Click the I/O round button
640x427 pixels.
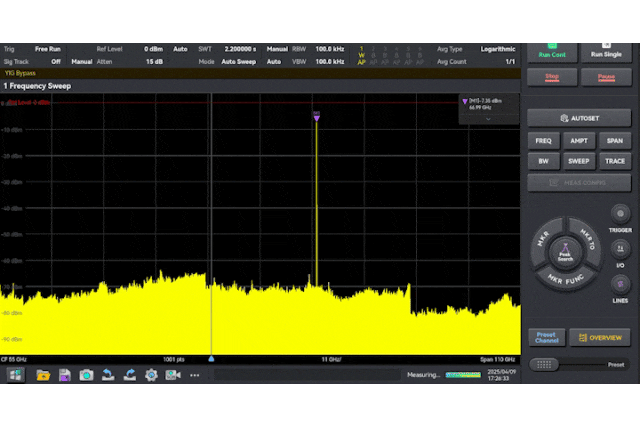pyautogui.click(x=620, y=249)
